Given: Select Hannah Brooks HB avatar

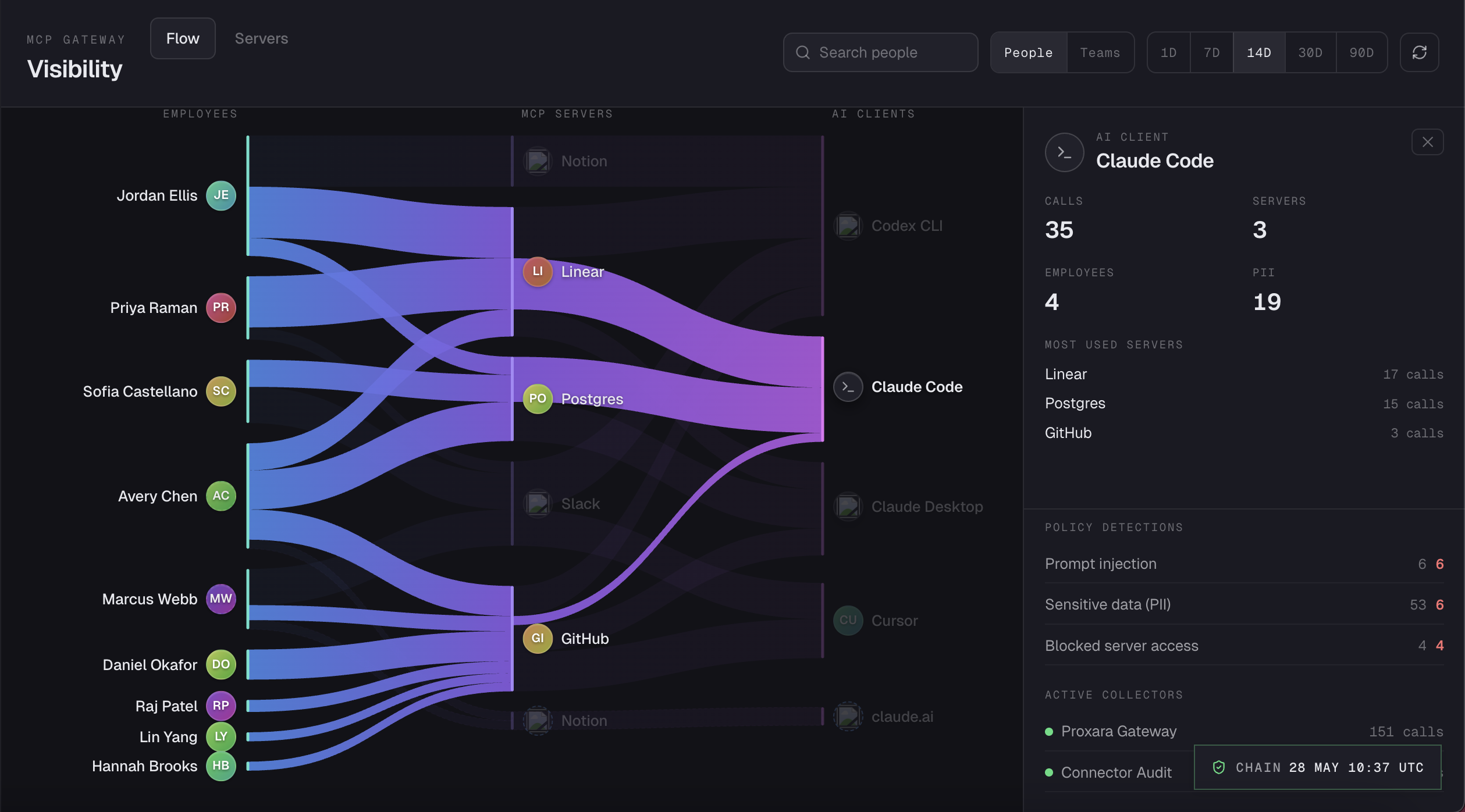Looking at the screenshot, I should pos(221,766).
